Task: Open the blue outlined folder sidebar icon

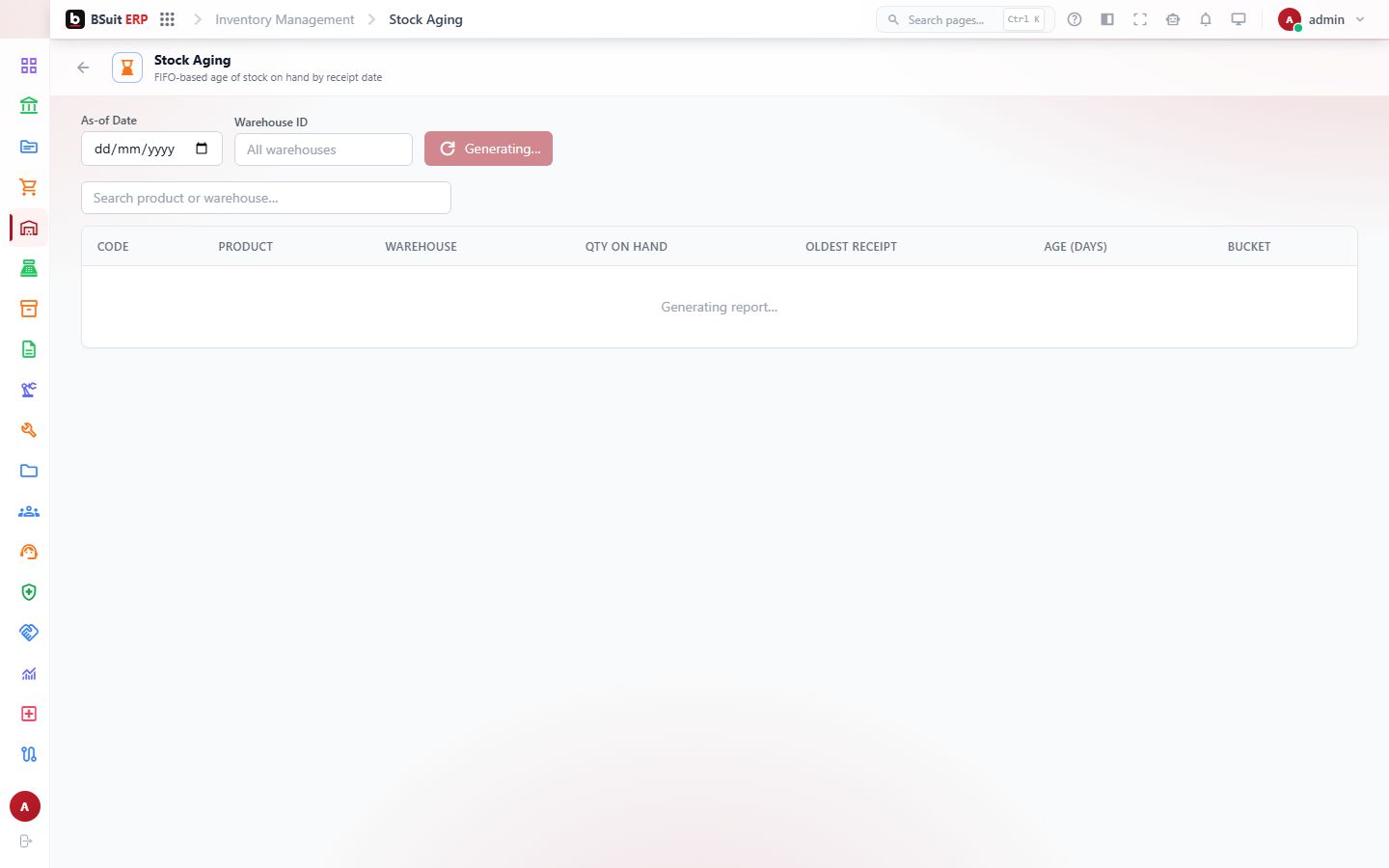Action: tap(29, 471)
